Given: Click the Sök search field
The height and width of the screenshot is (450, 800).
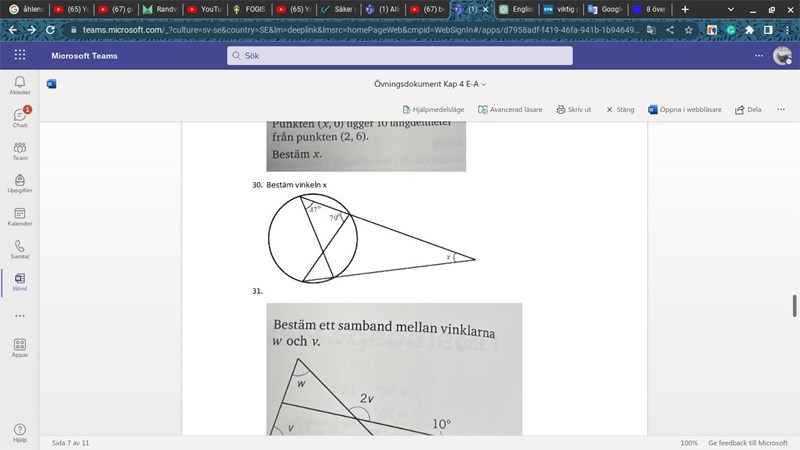Looking at the screenshot, I should point(400,56).
